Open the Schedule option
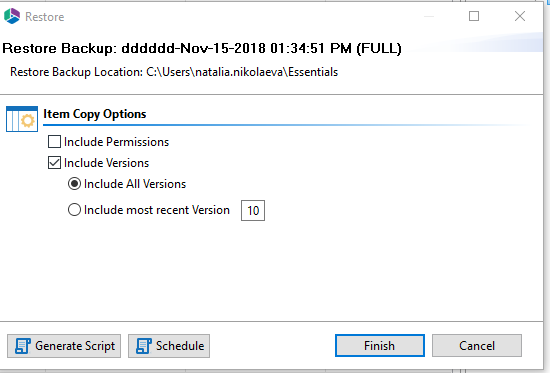The width and height of the screenshot is (550, 373). tap(169, 346)
